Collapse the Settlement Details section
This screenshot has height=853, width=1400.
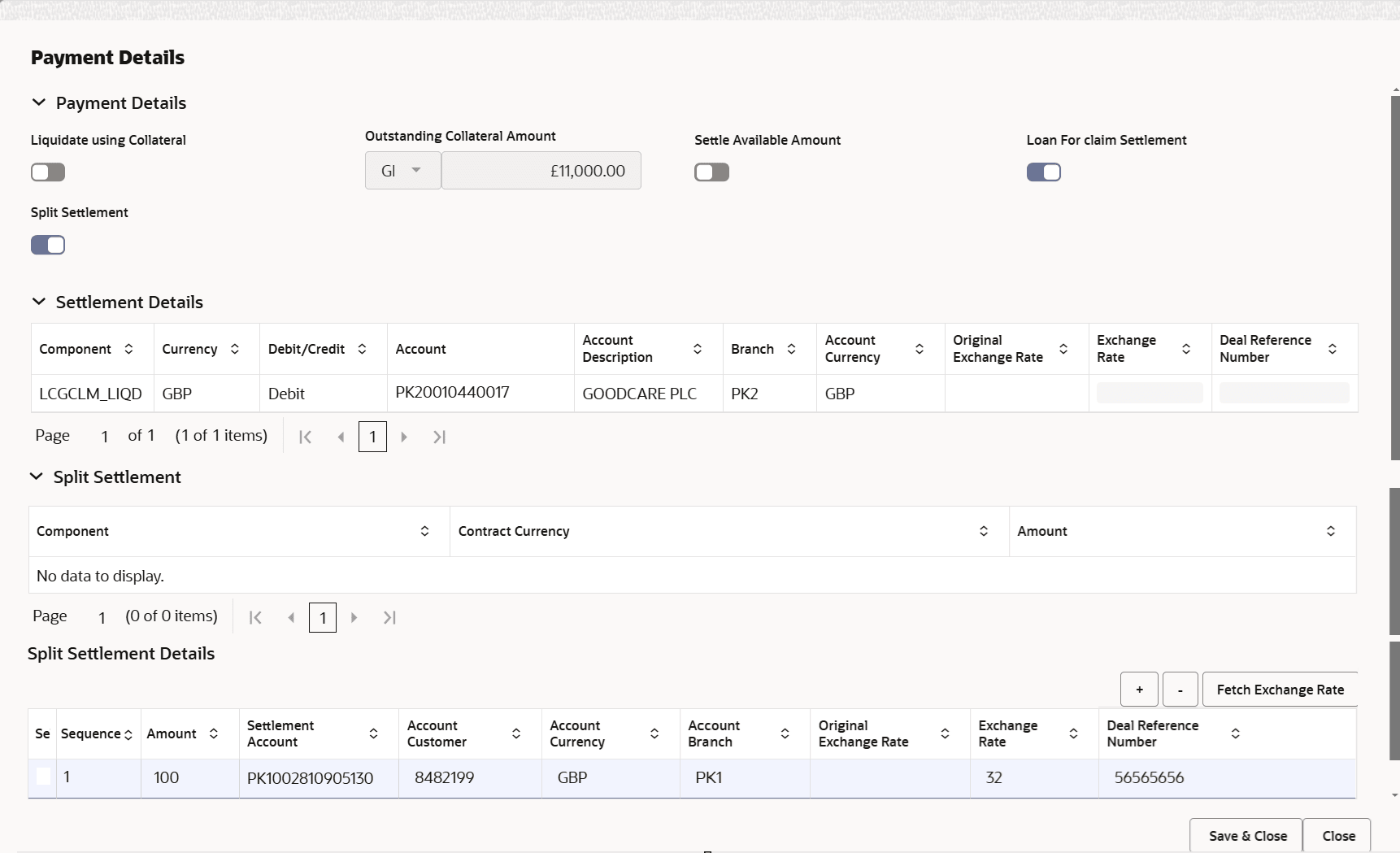pos(39,301)
